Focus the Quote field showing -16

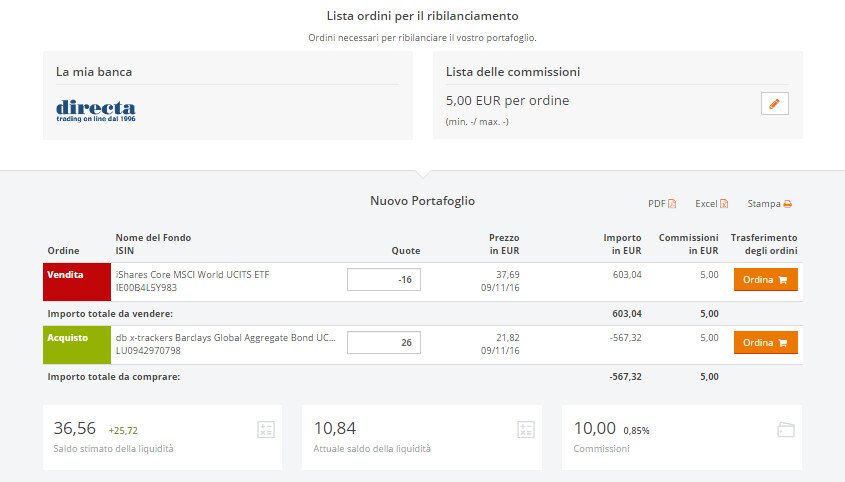[384, 280]
